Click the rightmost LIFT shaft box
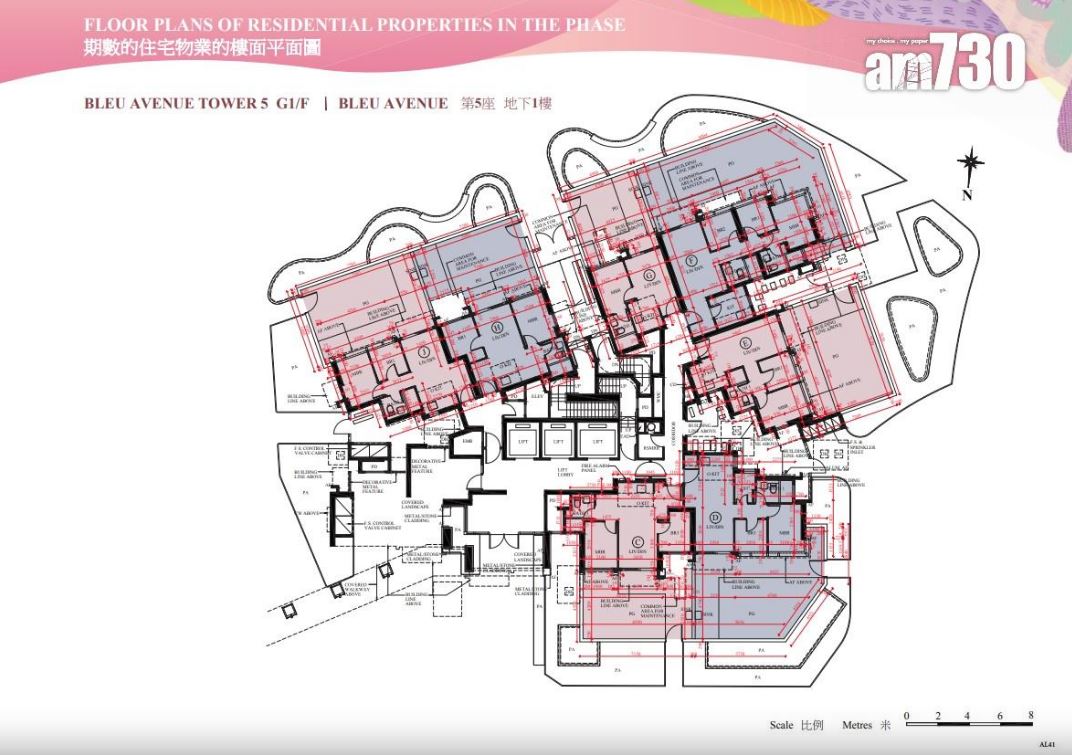The width and height of the screenshot is (1072, 755). 596,440
